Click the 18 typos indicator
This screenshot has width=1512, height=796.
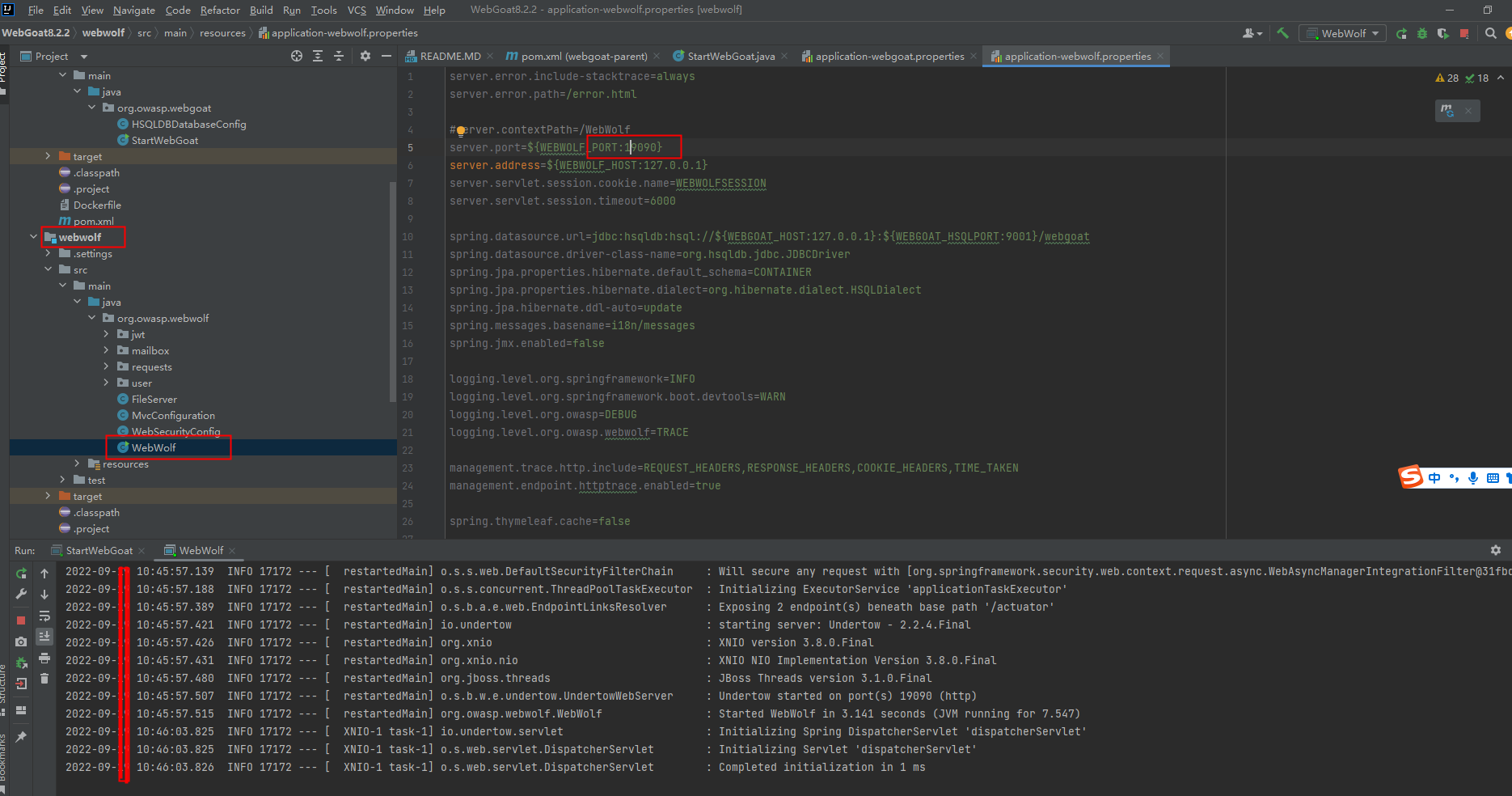click(1476, 78)
